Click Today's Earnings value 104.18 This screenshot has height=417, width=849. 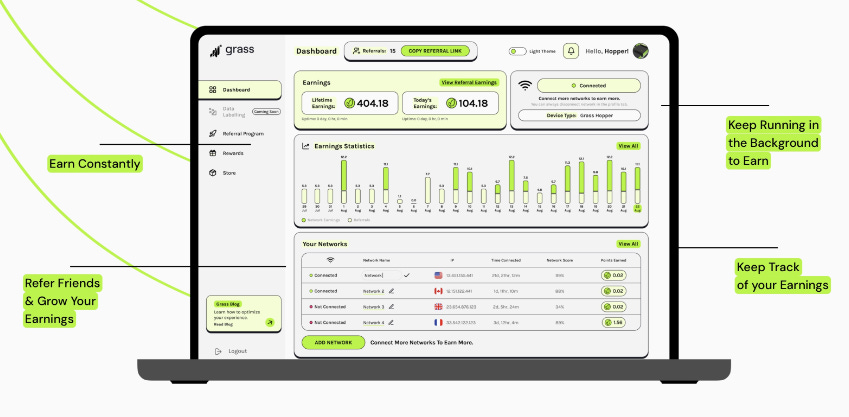[473, 103]
